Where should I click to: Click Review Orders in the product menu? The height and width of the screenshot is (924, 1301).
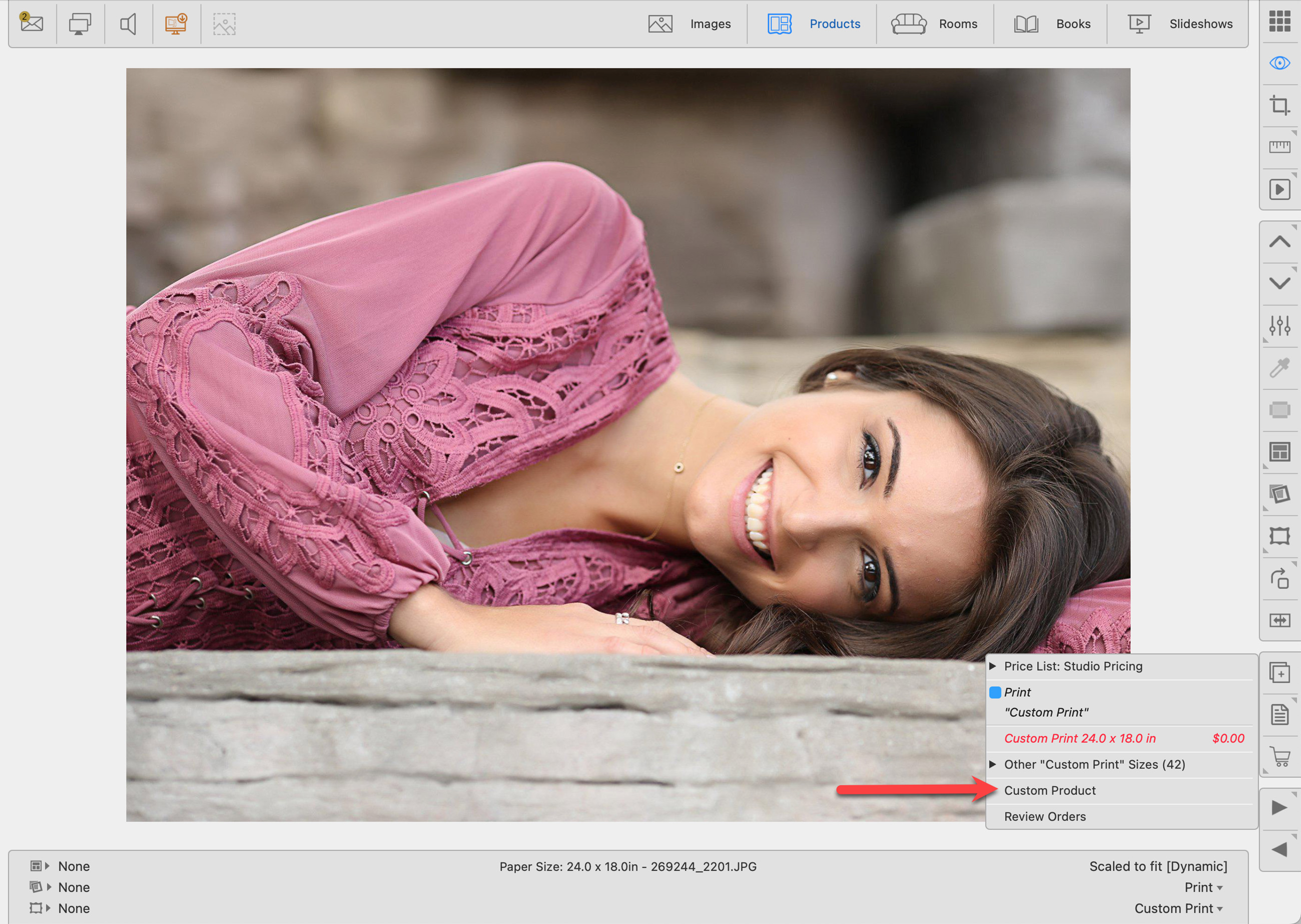coord(1044,816)
